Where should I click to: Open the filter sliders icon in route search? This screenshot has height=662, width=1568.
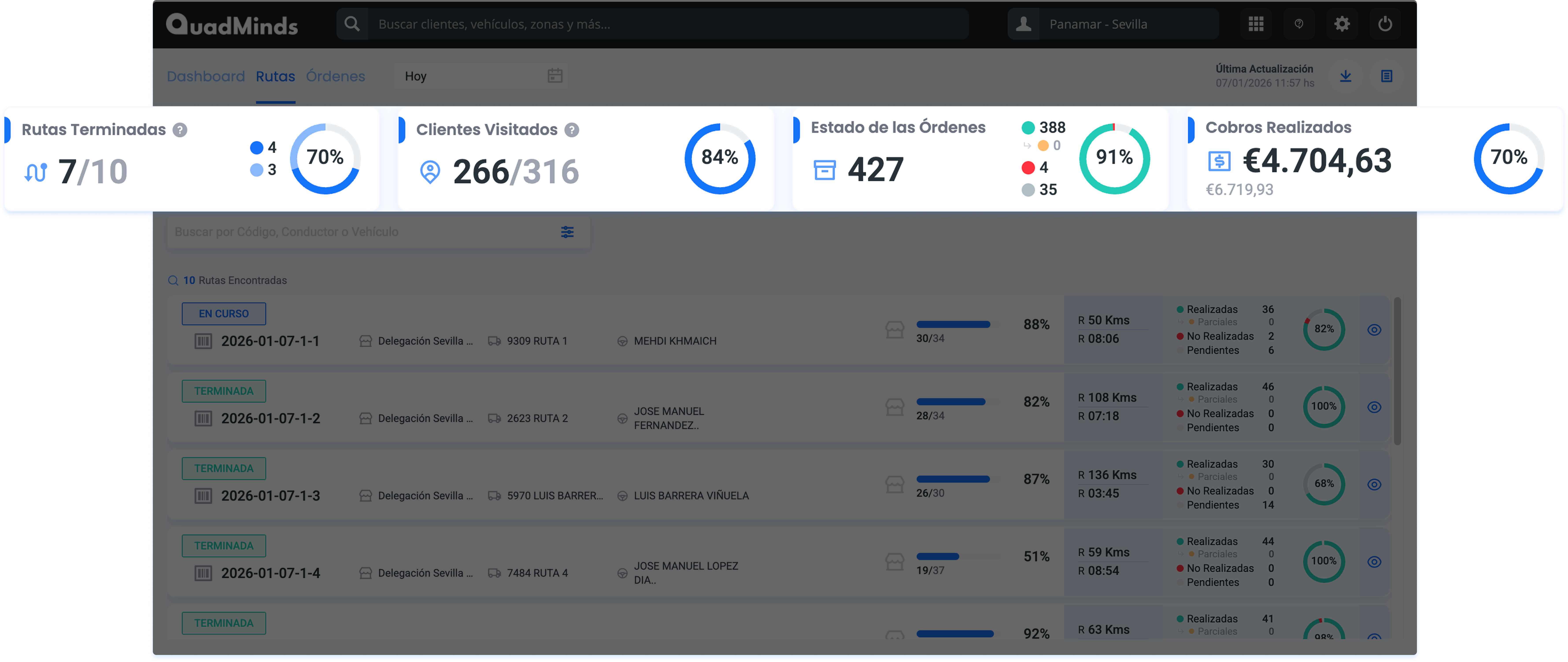[x=567, y=232]
